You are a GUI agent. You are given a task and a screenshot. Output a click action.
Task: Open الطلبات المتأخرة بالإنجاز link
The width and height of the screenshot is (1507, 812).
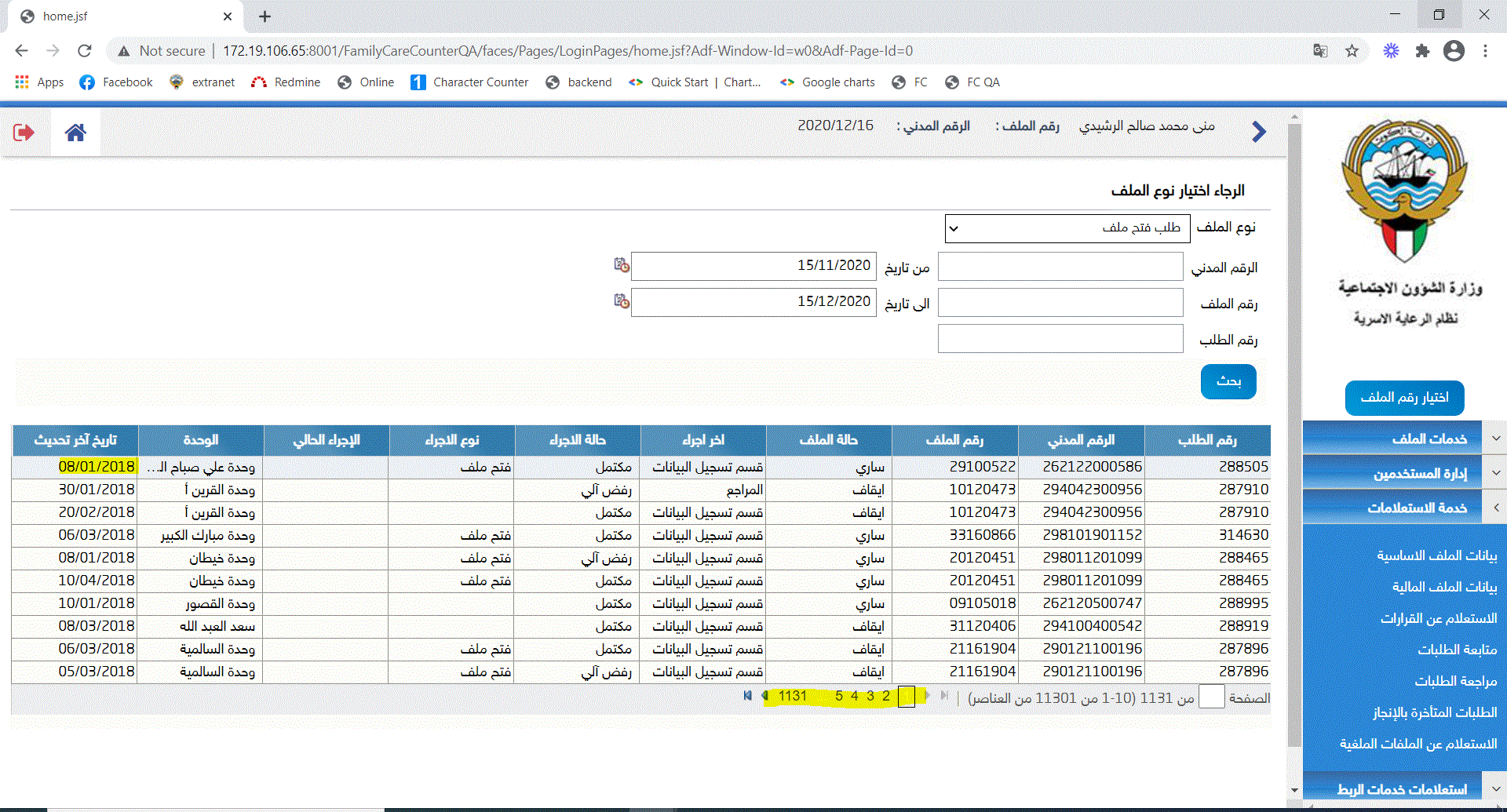tap(1435, 712)
